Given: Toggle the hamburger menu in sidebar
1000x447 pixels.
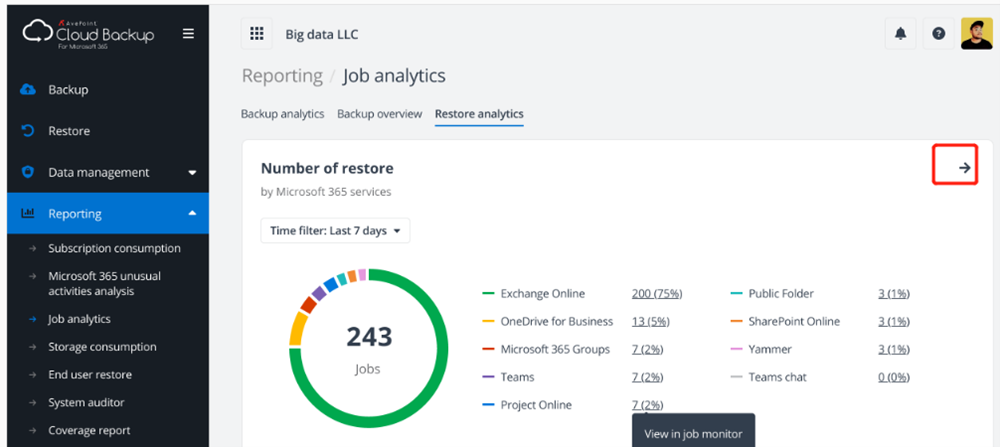Looking at the screenshot, I should coord(188,34).
